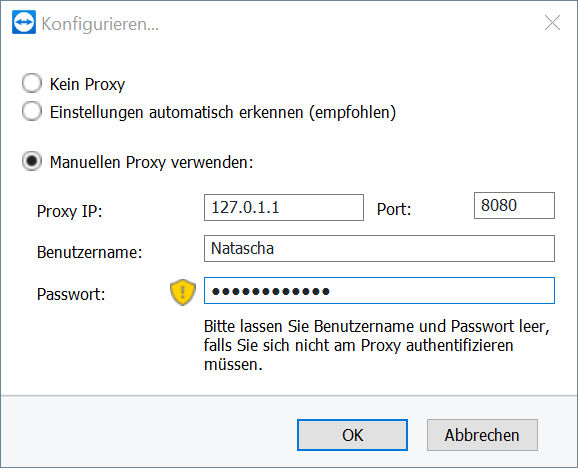Click the Port label

(394, 209)
